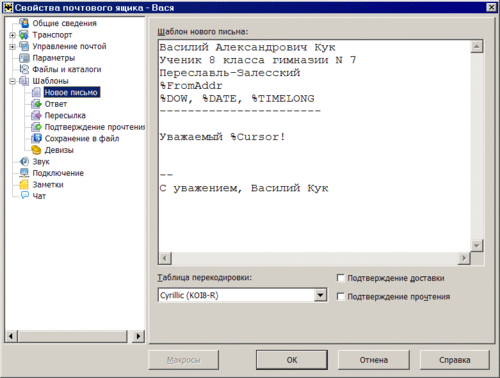Select Файлы и каталоги item

click(67, 69)
